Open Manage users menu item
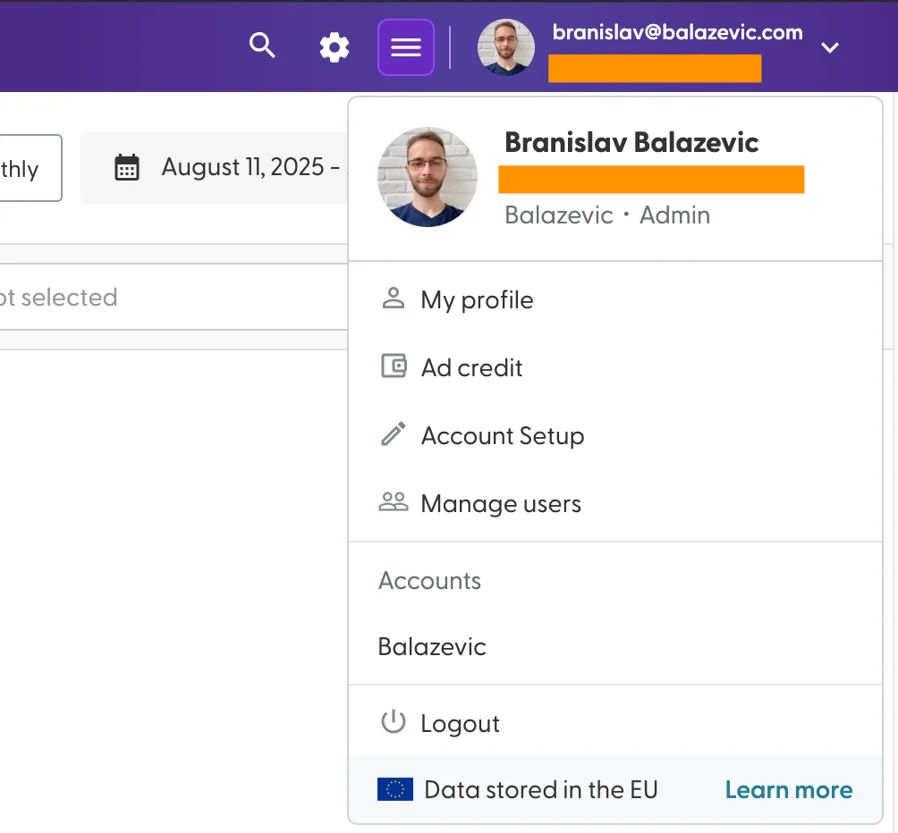 (615, 504)
